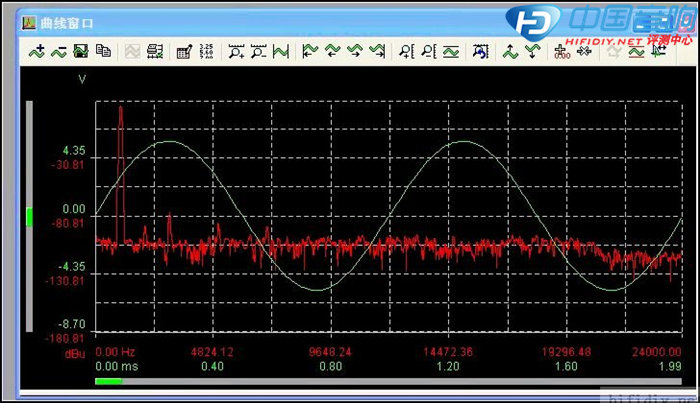Click the curve window title bar icon
Screen dimensions: 700x403
pyautogui.click(x=28, y=20)
